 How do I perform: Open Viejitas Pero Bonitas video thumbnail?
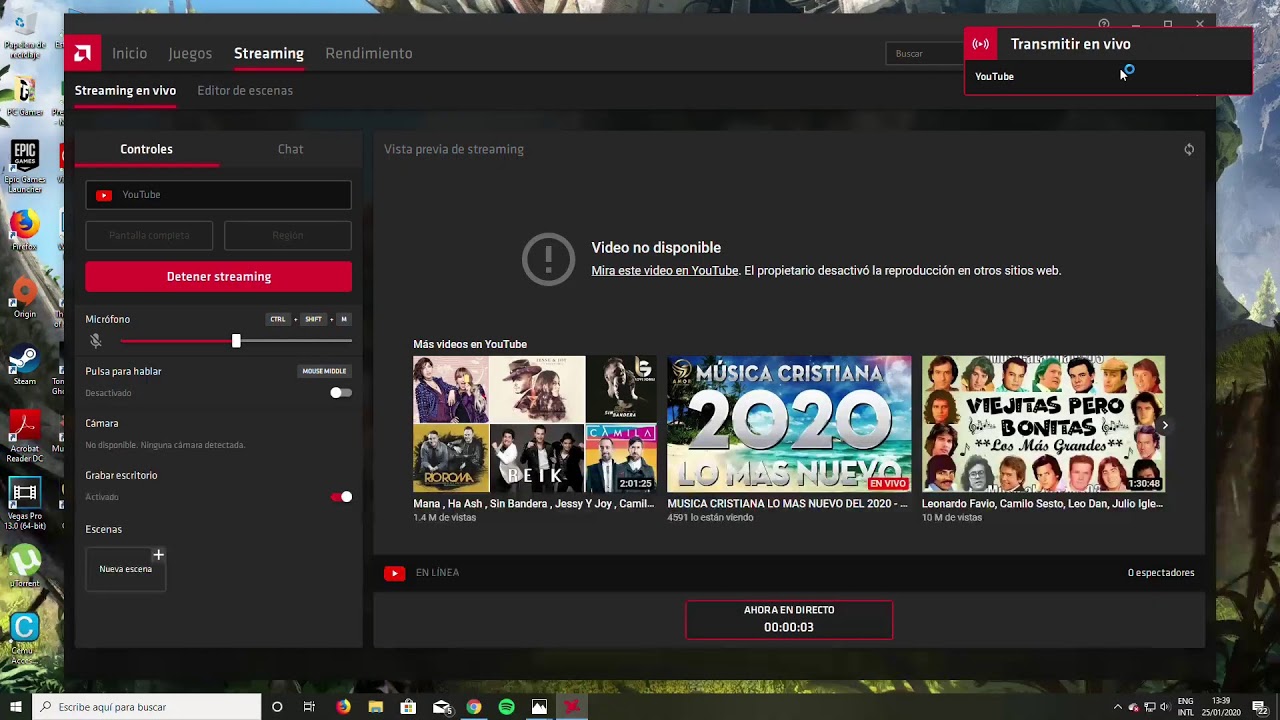(1043, 424)
